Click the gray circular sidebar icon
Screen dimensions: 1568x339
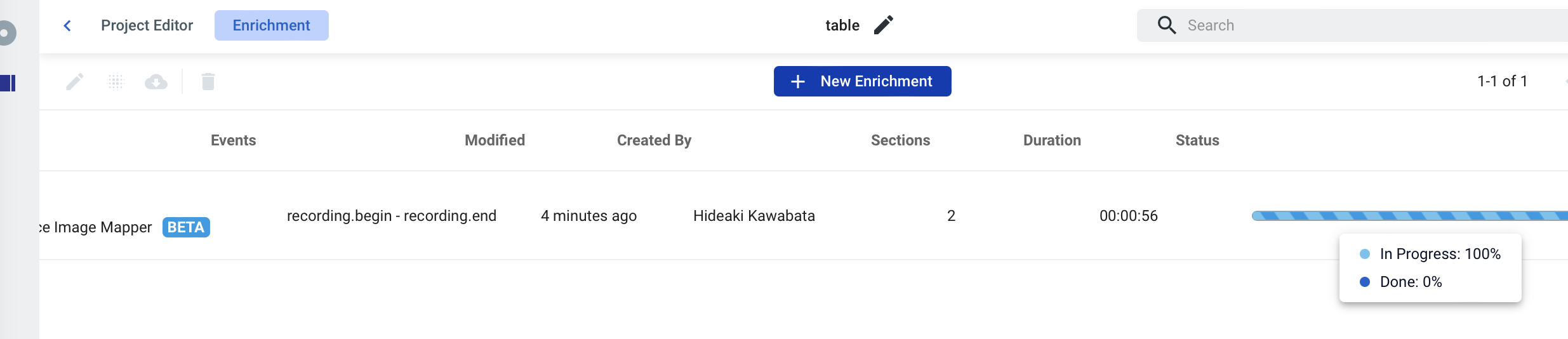point(7,33)
